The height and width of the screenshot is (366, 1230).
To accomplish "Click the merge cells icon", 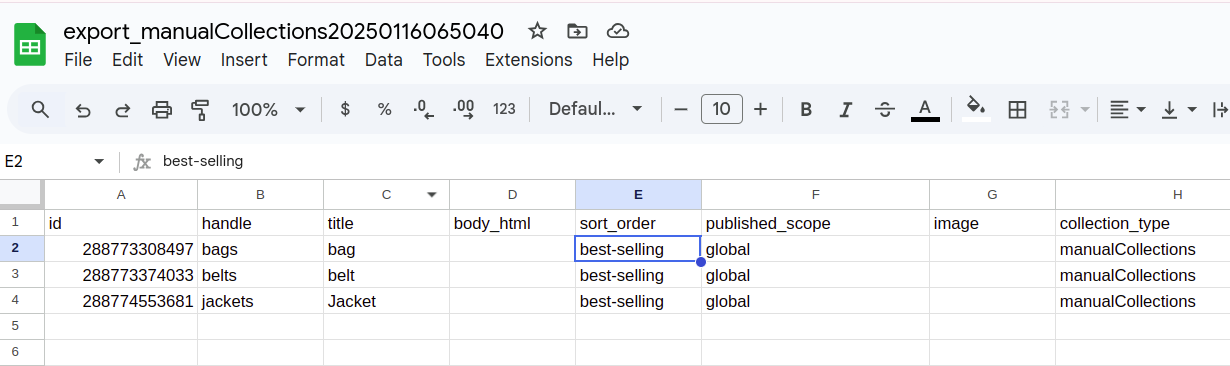I will click(1060, 109).
